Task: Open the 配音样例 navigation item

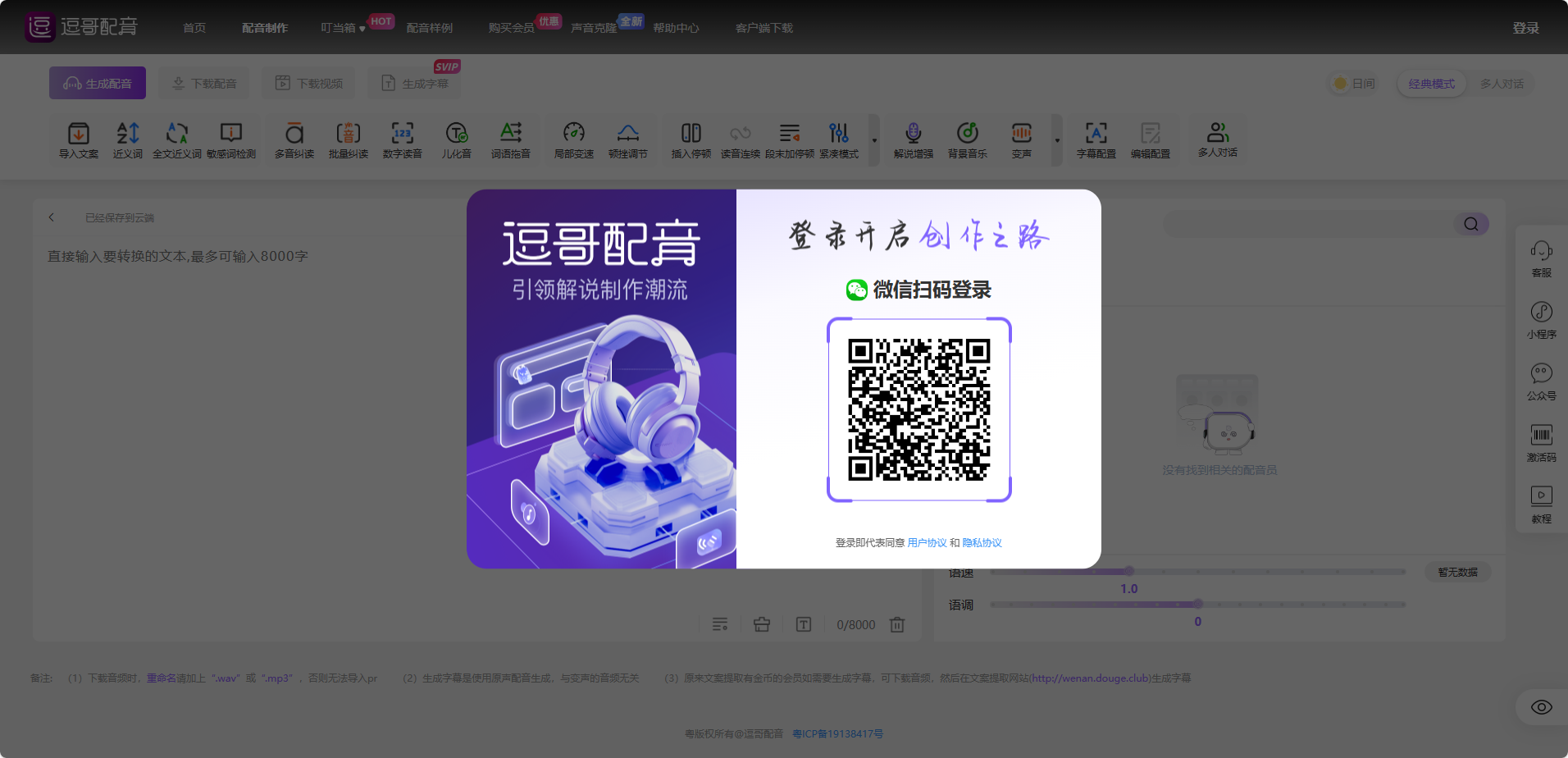Action: 430,28
